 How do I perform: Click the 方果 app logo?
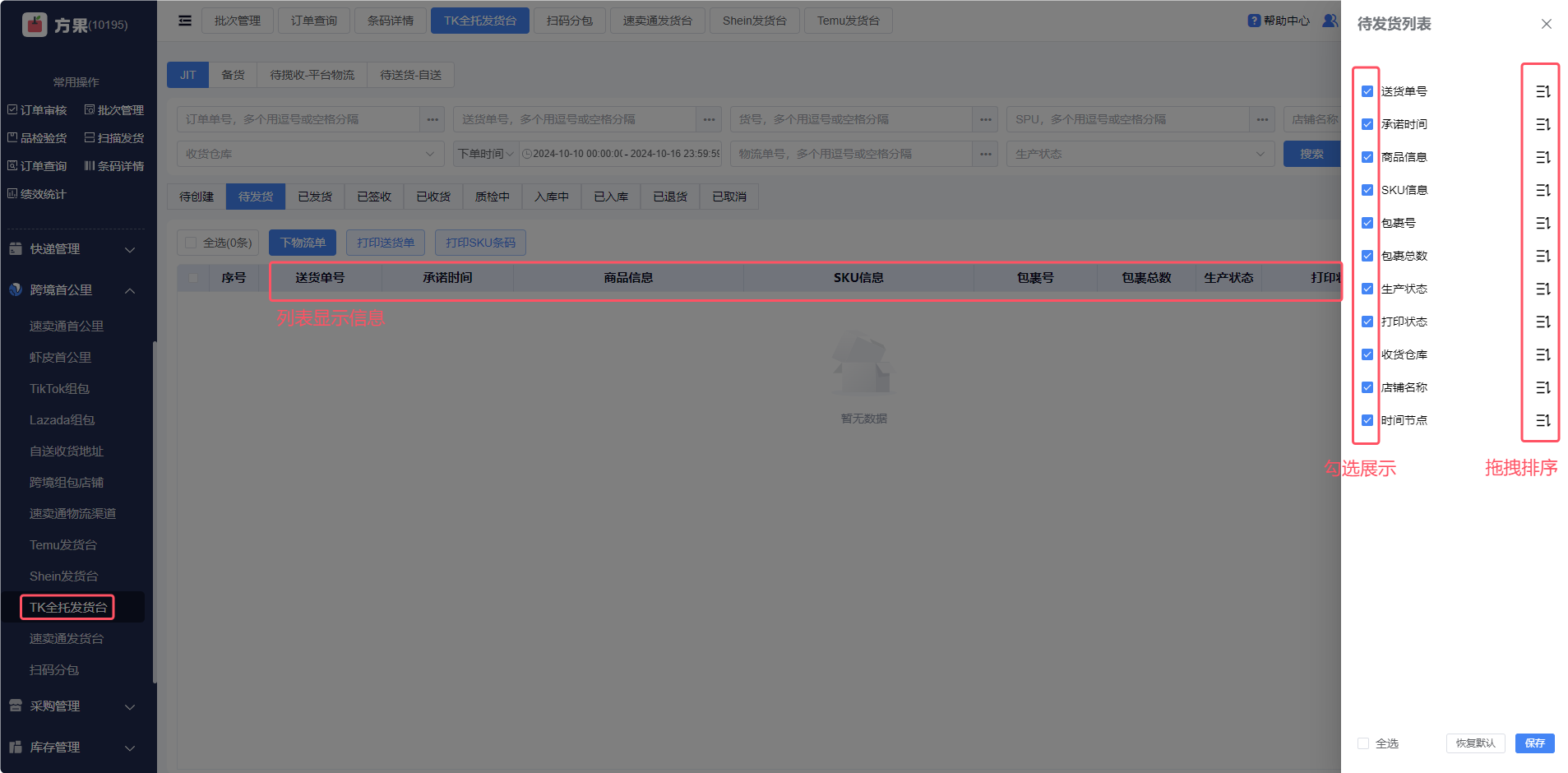[x=35, y=25]
